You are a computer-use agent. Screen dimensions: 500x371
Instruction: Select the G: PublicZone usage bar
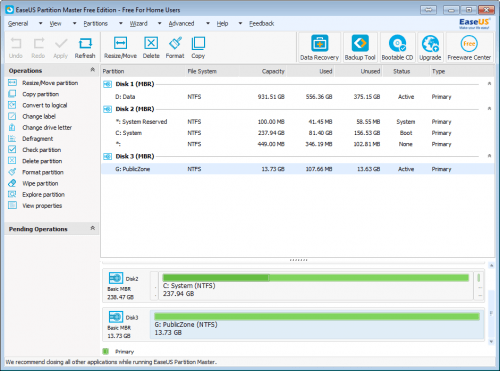coord(317,316)
